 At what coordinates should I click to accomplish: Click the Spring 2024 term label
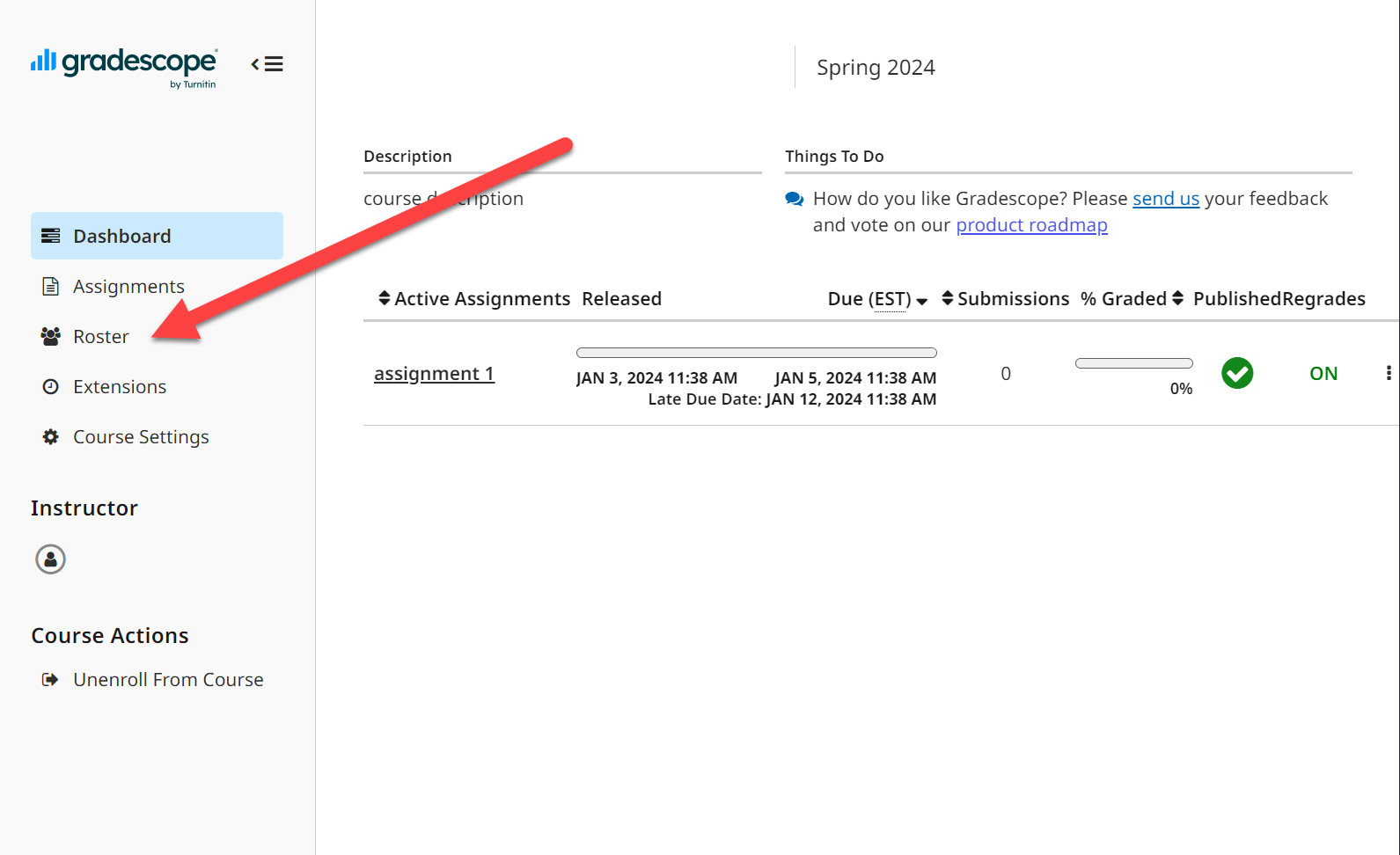click(876, 68)
